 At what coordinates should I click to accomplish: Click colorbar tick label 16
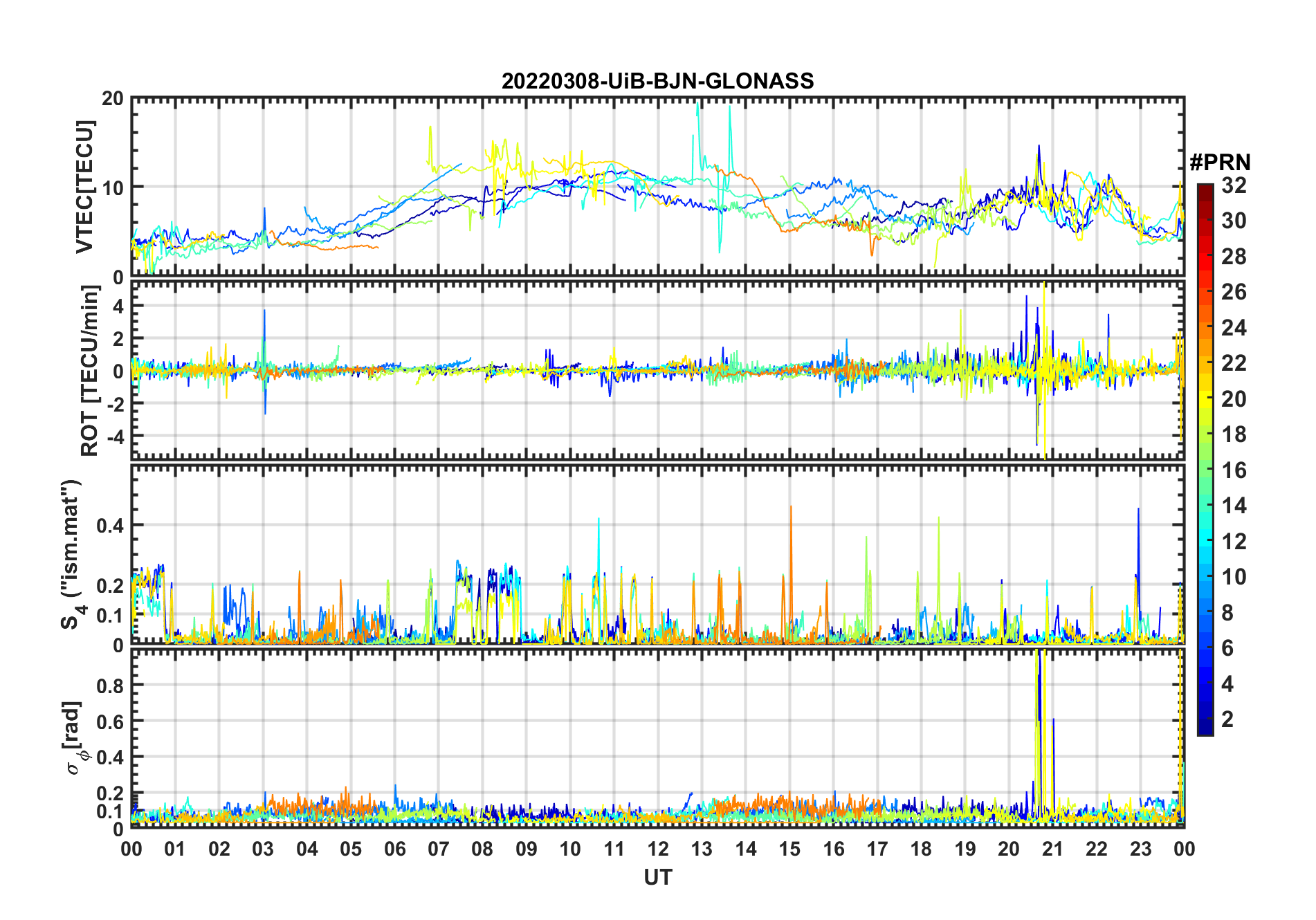point(1234,470)
